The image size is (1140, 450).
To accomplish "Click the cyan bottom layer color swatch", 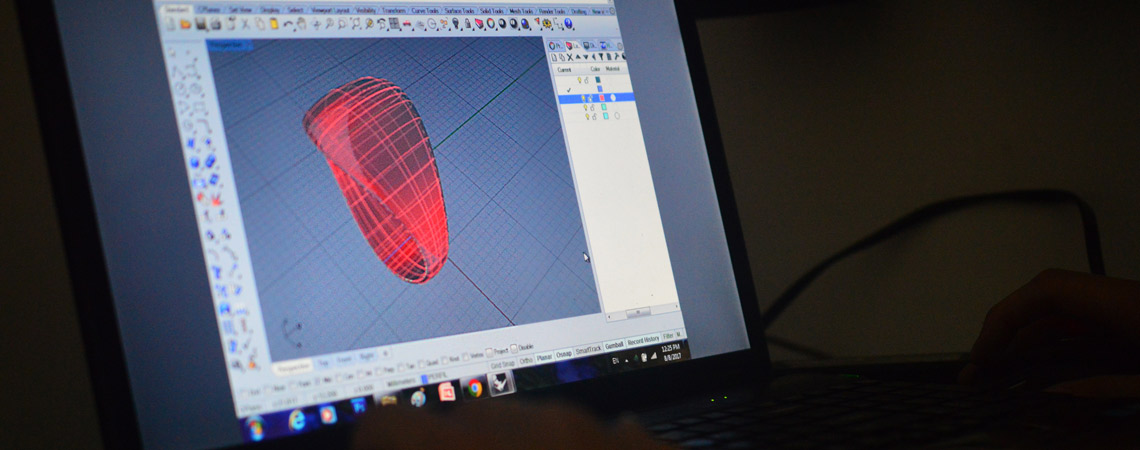I will (x=606, y=116).
